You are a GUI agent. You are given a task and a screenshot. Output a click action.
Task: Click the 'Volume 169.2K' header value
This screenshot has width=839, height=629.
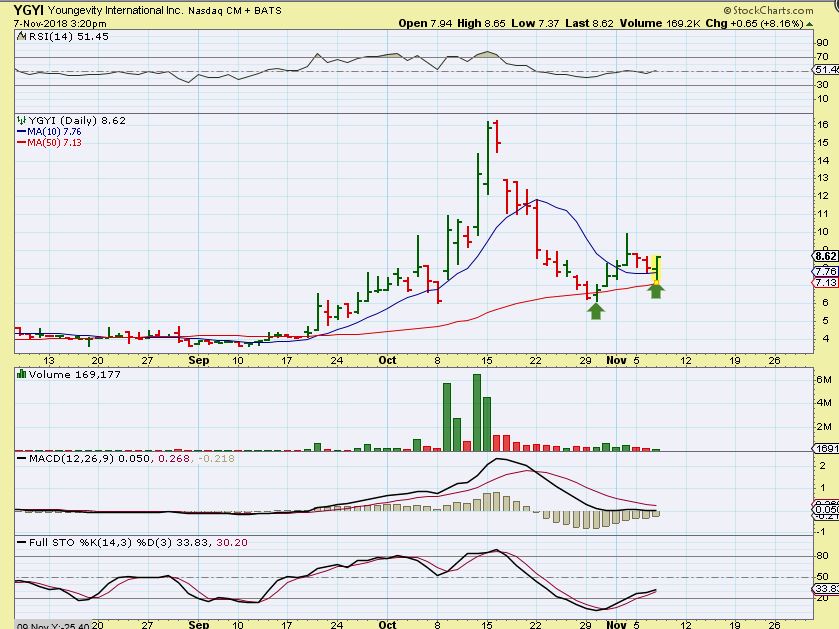pos(660,23)
